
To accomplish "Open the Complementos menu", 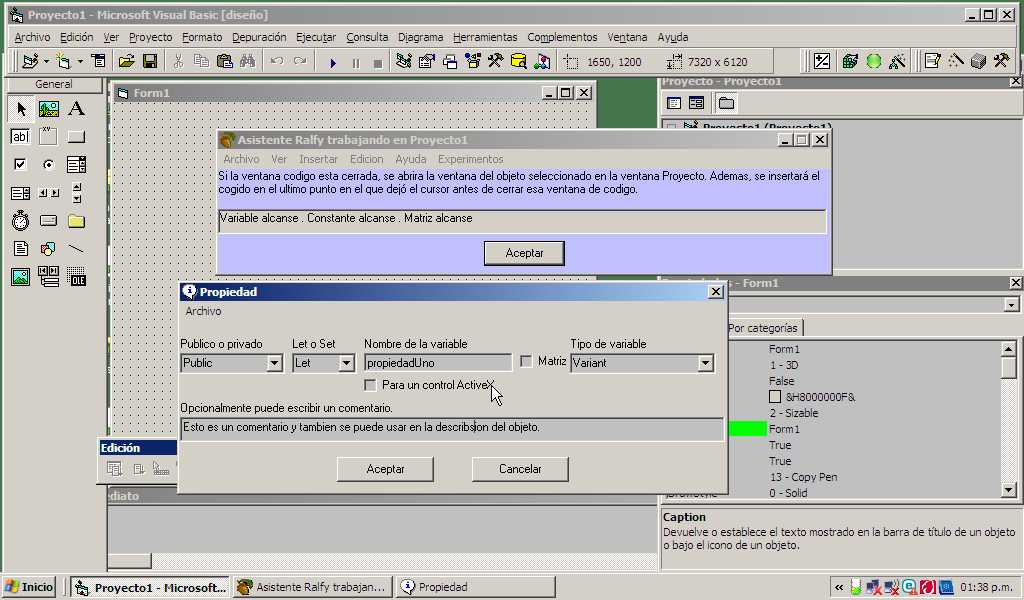I will tap(562, 37).
